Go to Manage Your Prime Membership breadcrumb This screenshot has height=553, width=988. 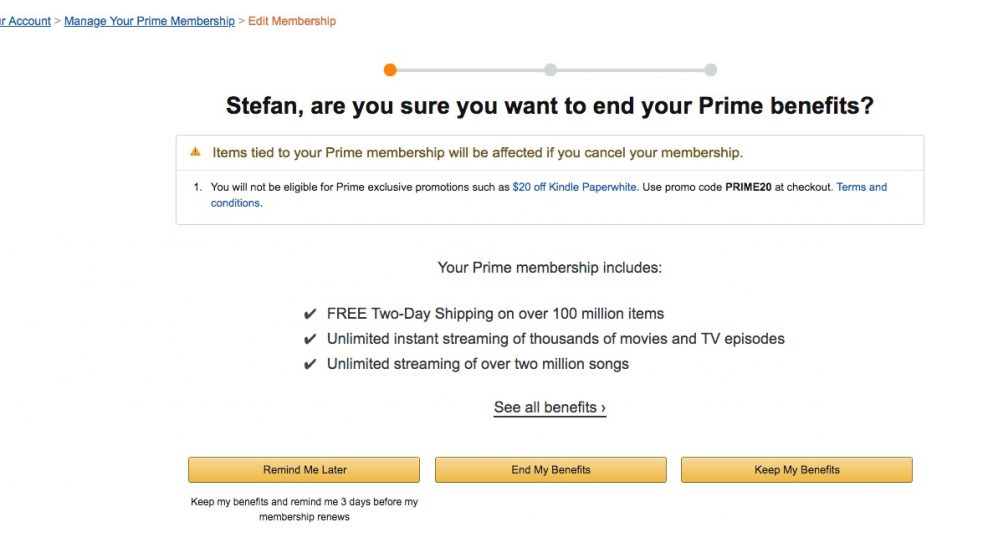[149, 21]
